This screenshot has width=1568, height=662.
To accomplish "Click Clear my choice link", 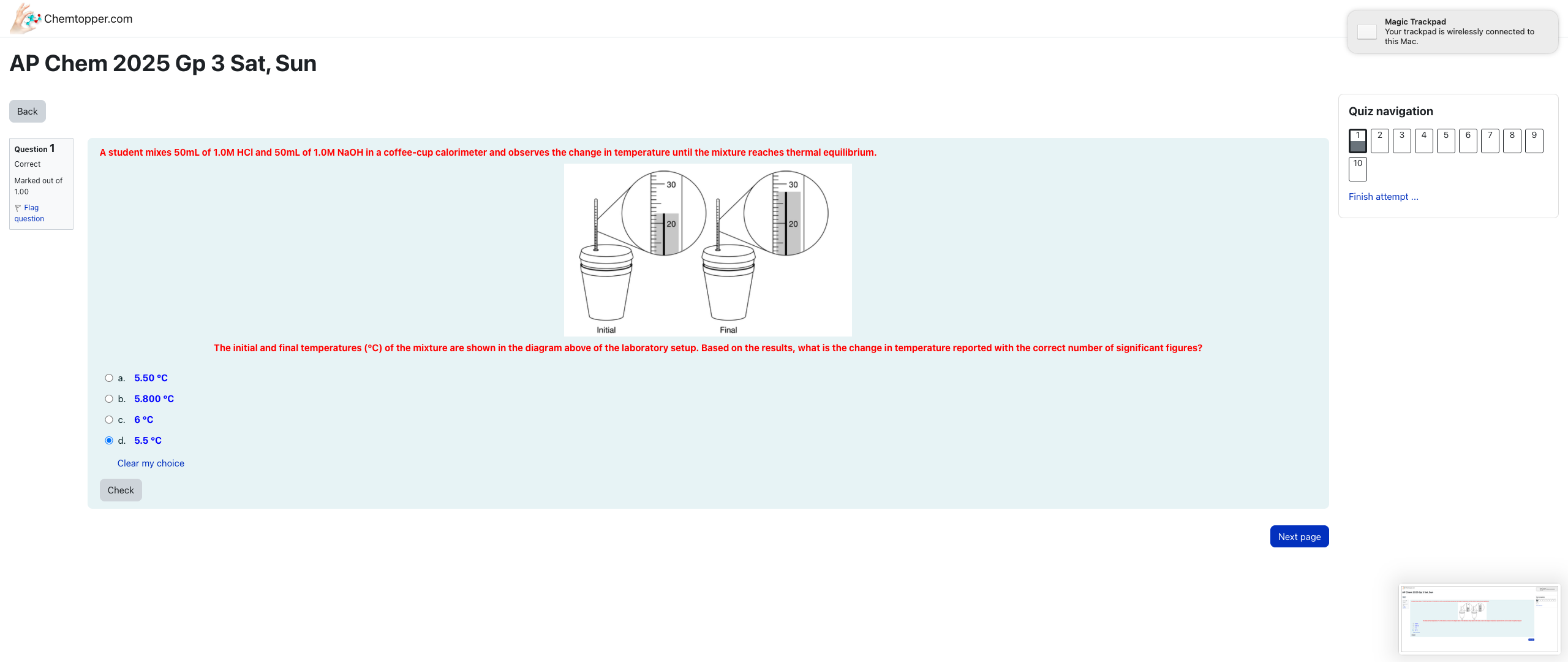I will pos(150,462).
